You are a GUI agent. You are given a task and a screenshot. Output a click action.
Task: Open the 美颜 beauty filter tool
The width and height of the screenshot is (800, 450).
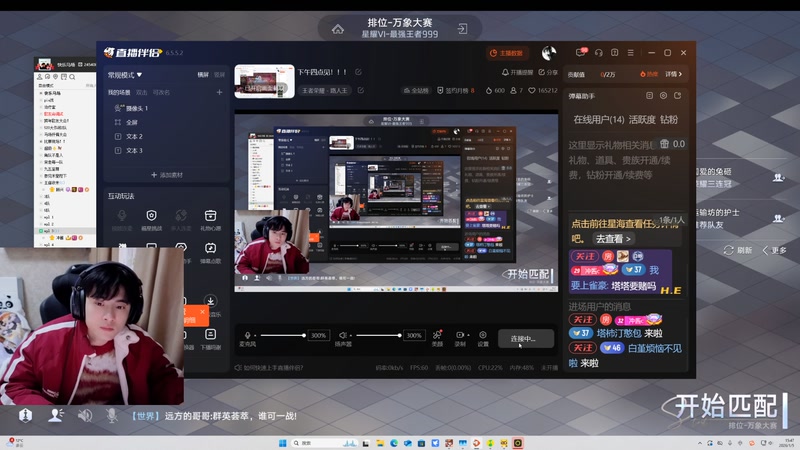pyautogui.click(x=437, y=338)
